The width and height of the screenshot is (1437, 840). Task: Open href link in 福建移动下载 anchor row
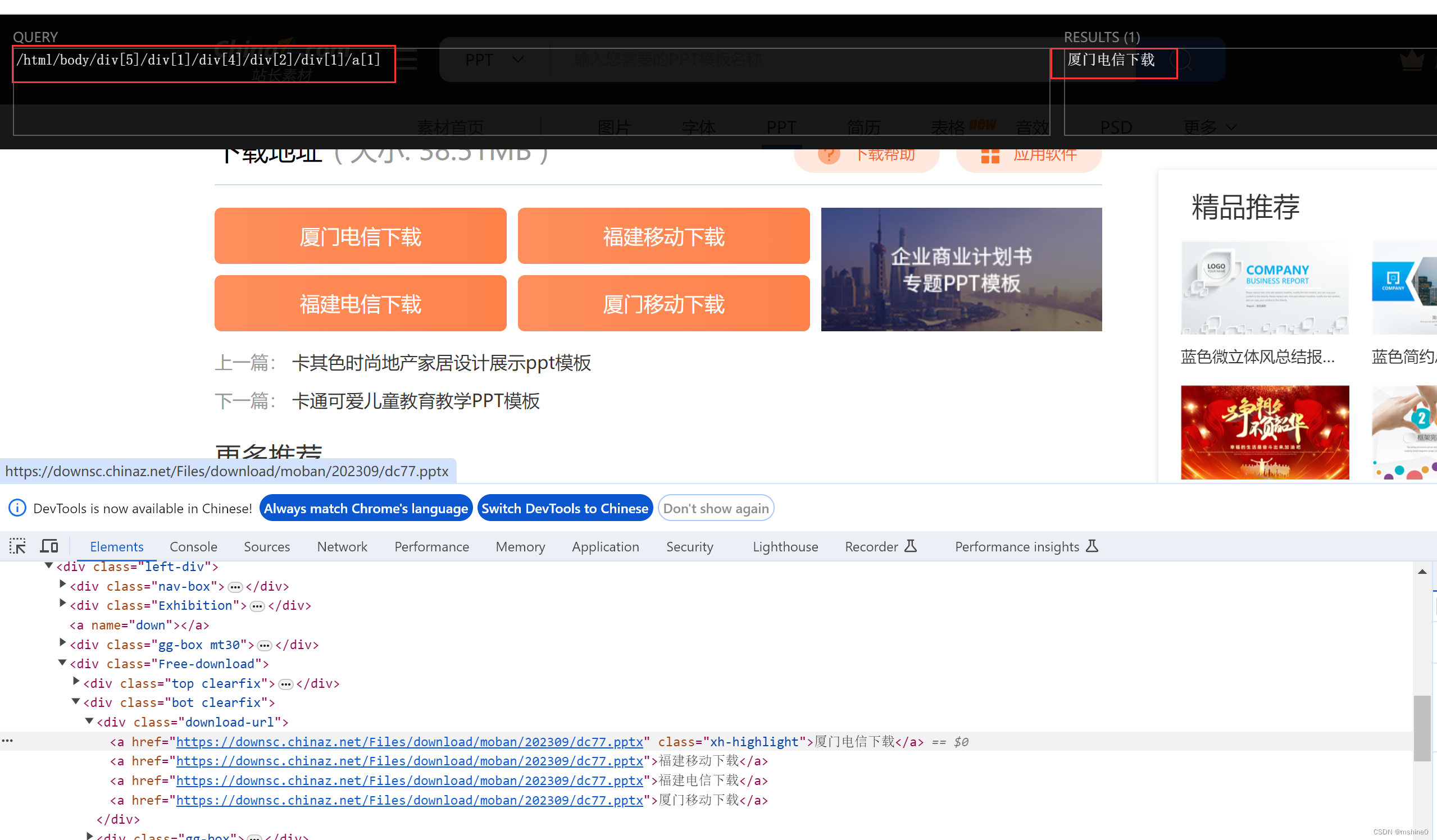tap(410, 761)
